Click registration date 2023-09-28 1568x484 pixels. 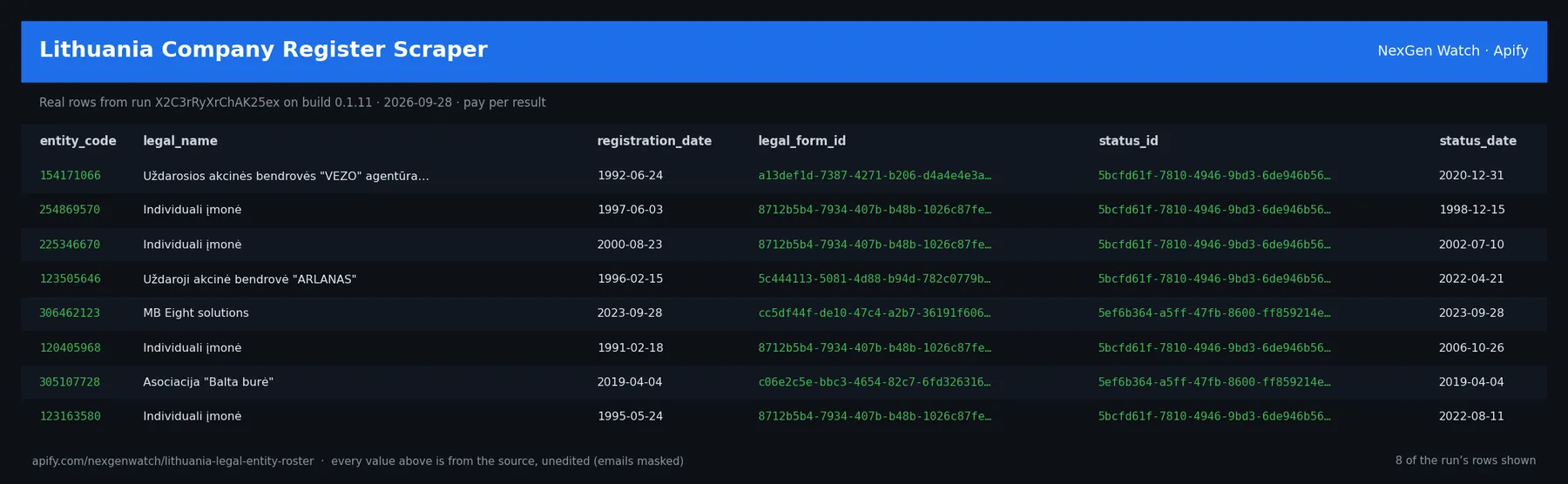630,313
